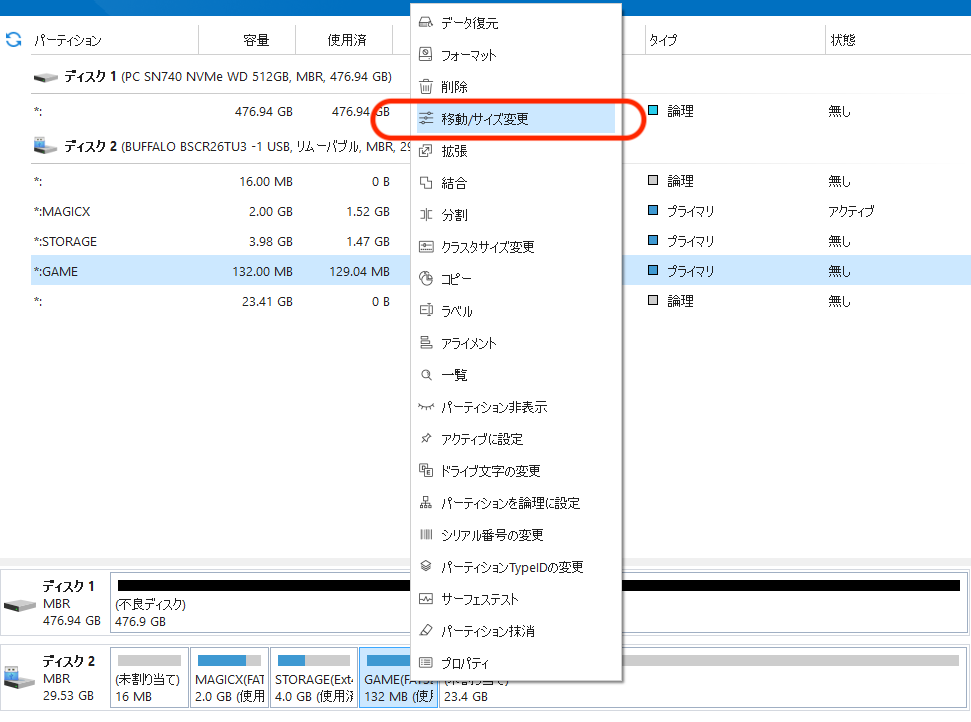Click the eraser icon for パーティション抹消
Viewport: 971px width, 722px height.
coord(425,630)
